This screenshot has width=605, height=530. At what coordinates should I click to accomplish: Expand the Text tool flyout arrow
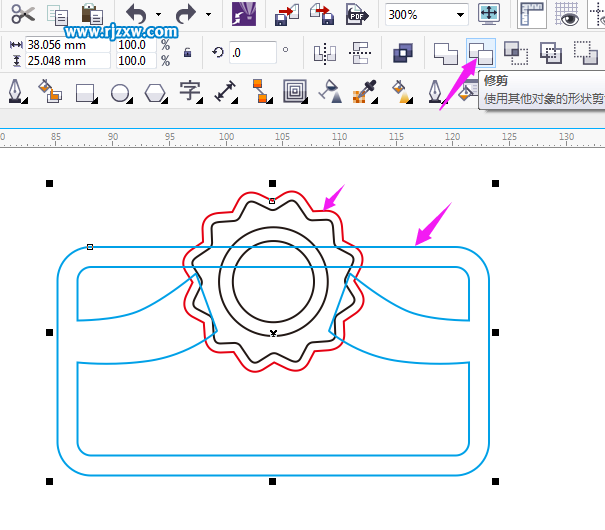[x=200, y=101]
